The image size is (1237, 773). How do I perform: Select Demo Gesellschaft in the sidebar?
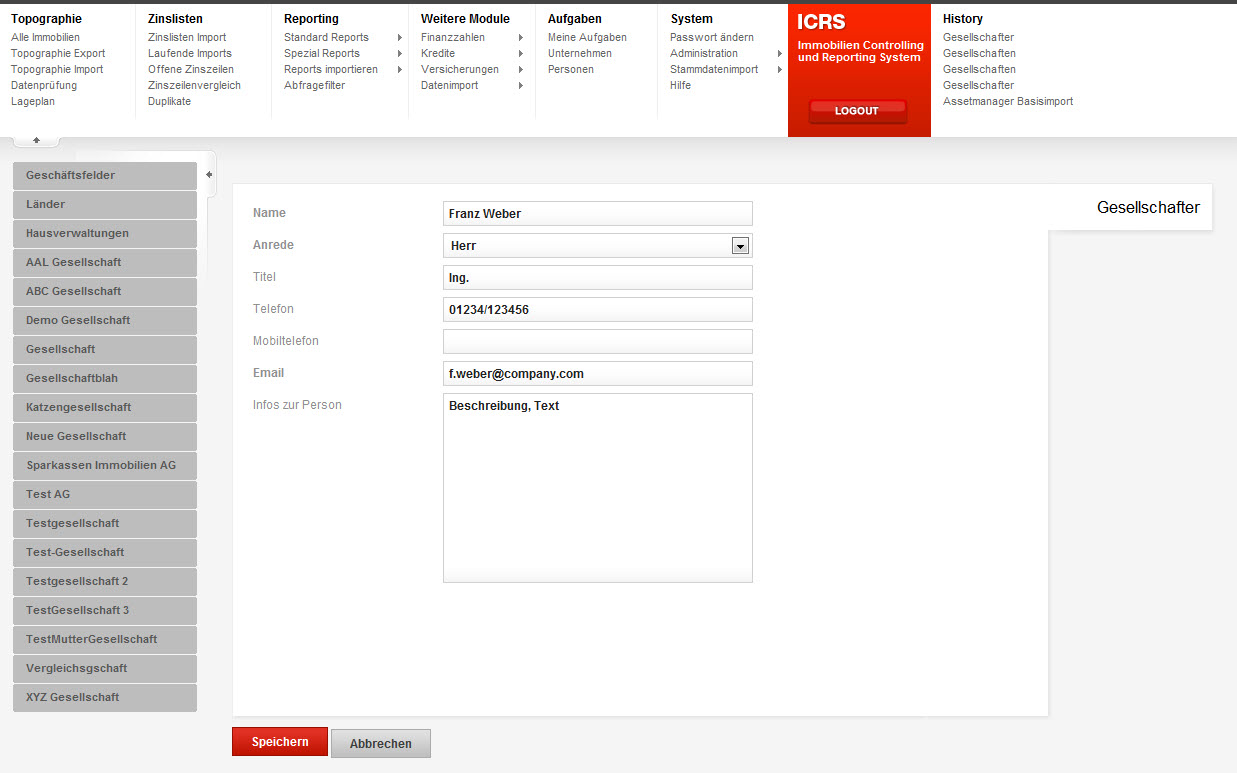point(105,320)
